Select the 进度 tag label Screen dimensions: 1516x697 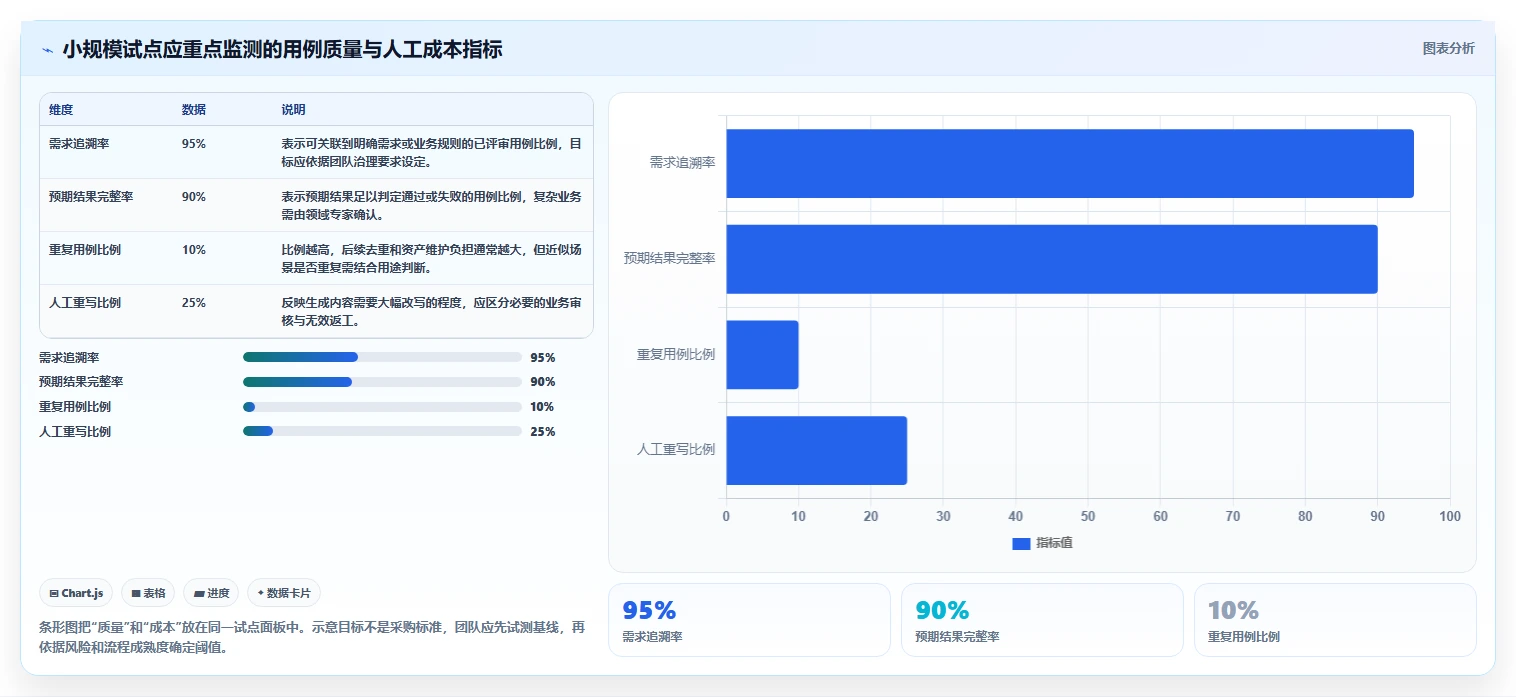pos(218,593)
